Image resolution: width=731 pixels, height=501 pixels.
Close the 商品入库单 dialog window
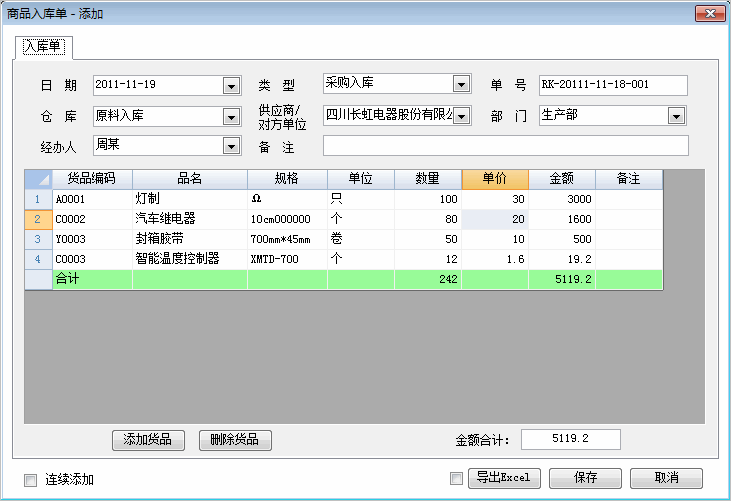709,13
